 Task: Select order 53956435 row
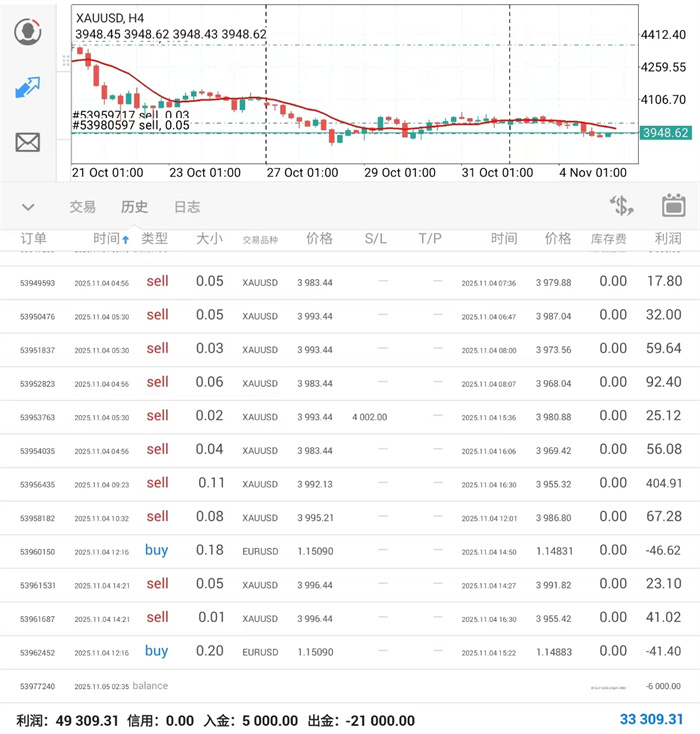click(x=350, y=484)
